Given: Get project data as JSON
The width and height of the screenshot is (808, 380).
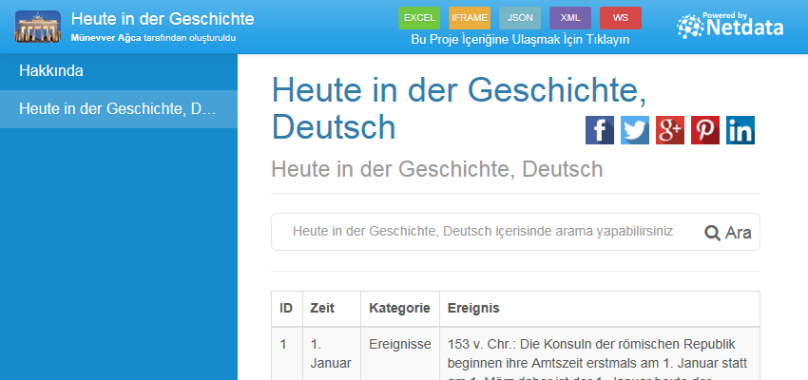Looking at the screenshot, I should 520,18.
